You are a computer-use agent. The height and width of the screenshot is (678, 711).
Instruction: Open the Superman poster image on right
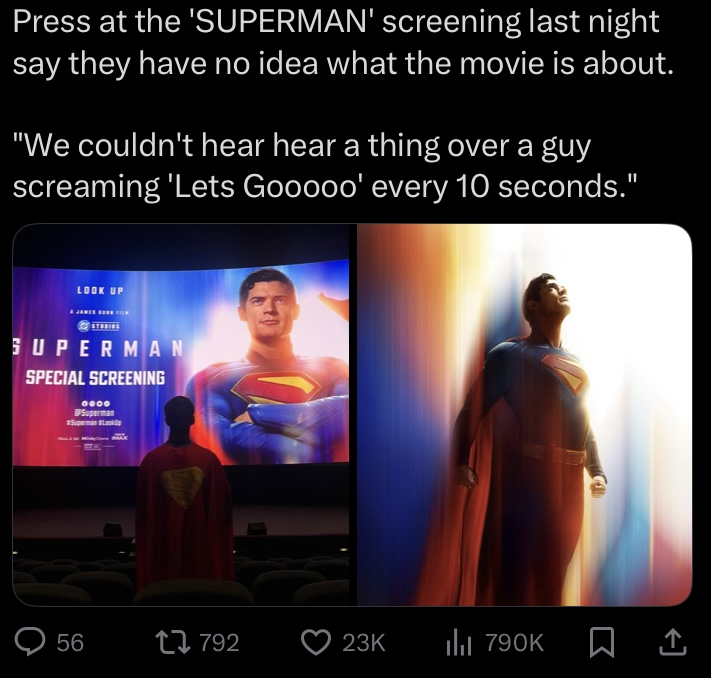click(x=525, y=415)
